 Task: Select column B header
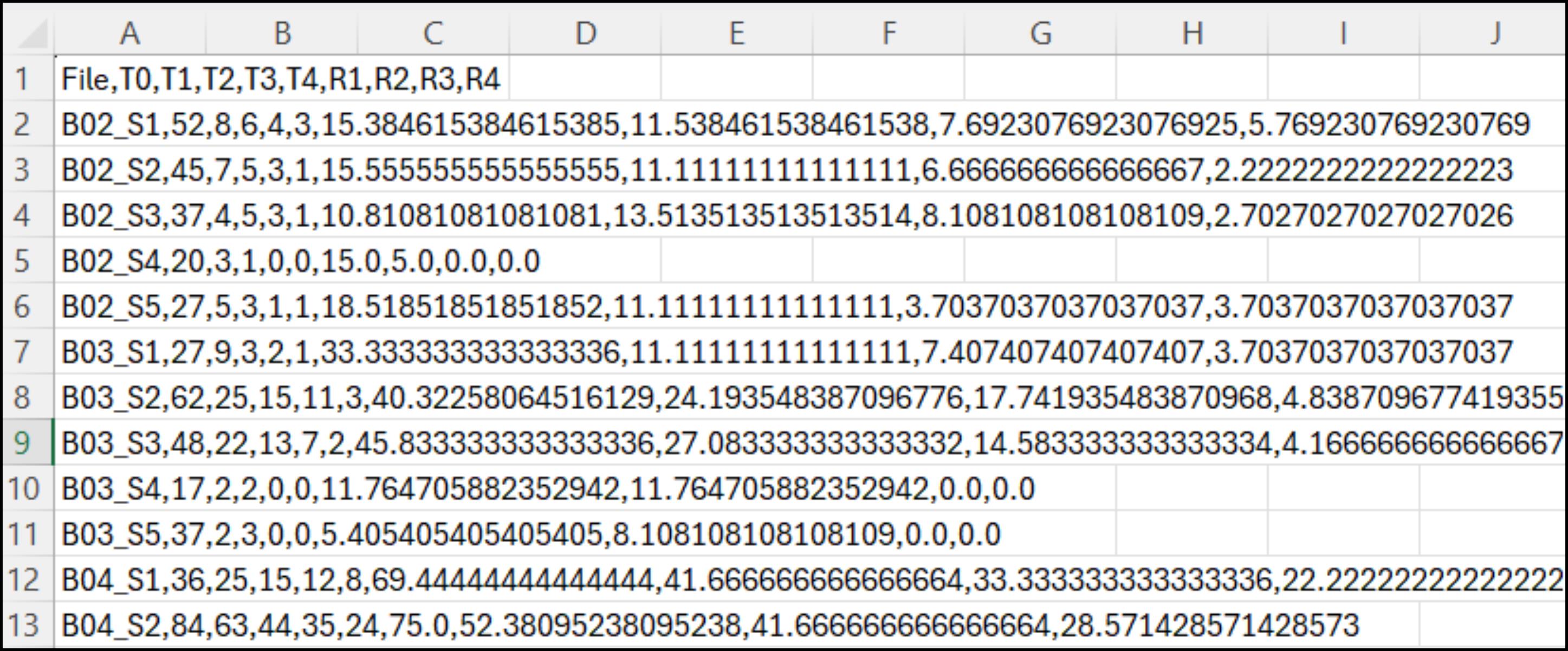click(x=281, y=34)
